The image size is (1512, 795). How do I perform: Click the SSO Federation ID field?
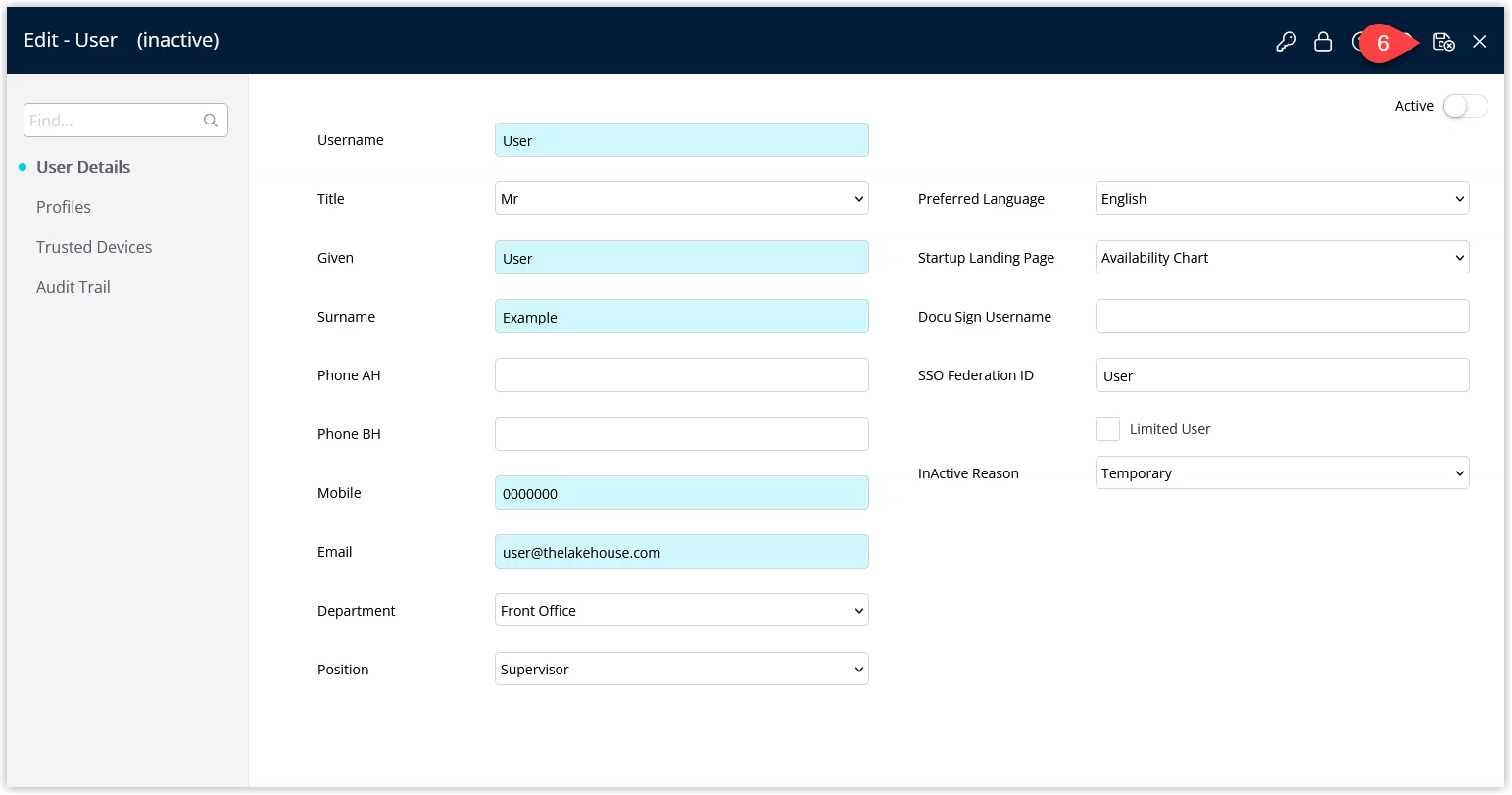point(1283,375)
